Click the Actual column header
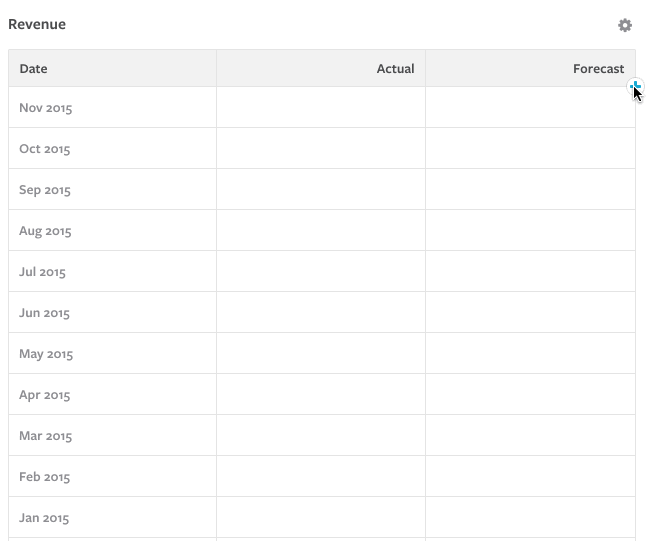 [395, 69]
